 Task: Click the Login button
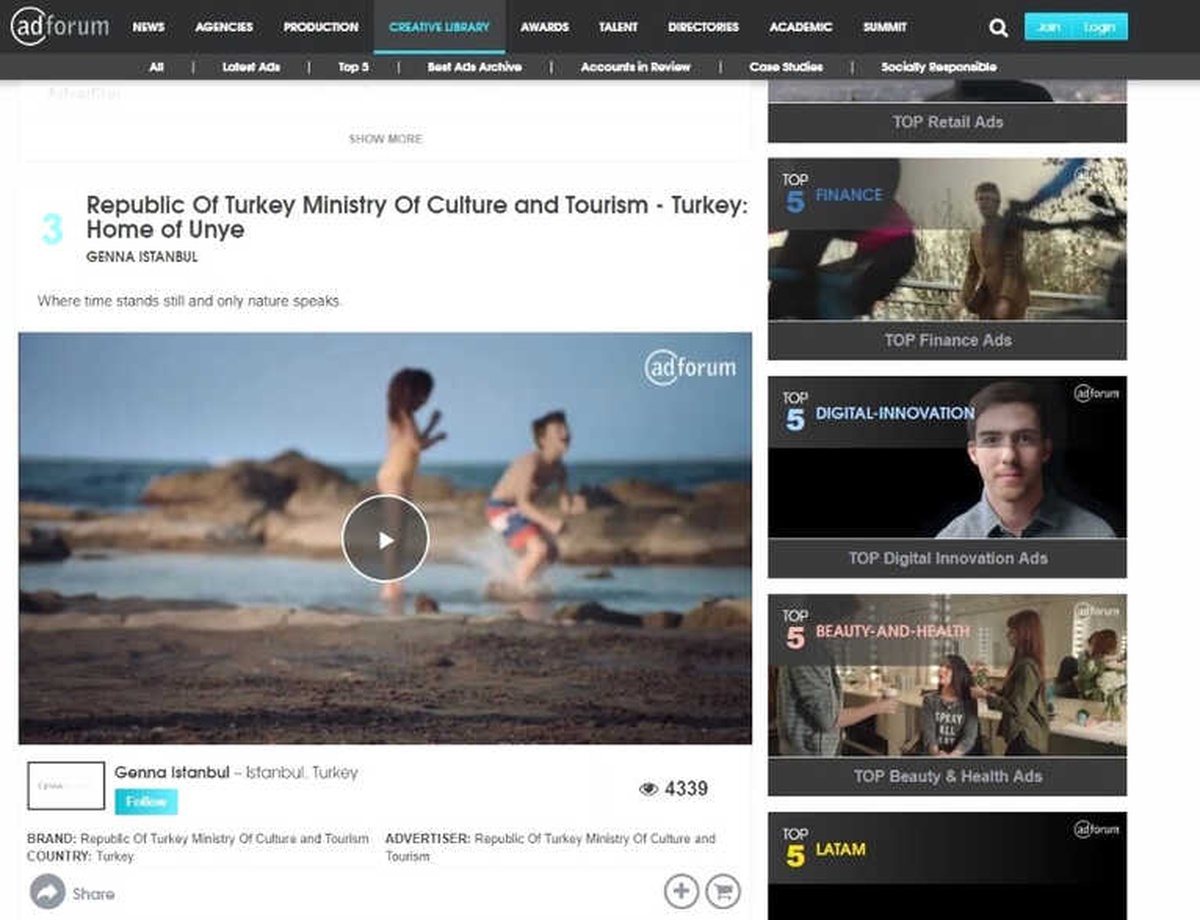[1099, 27]
